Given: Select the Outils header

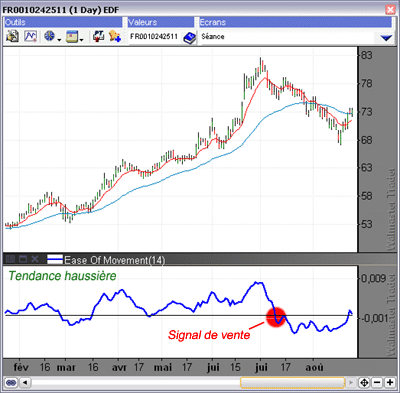Looking at the screenshot, I should [x=63, y=22].
